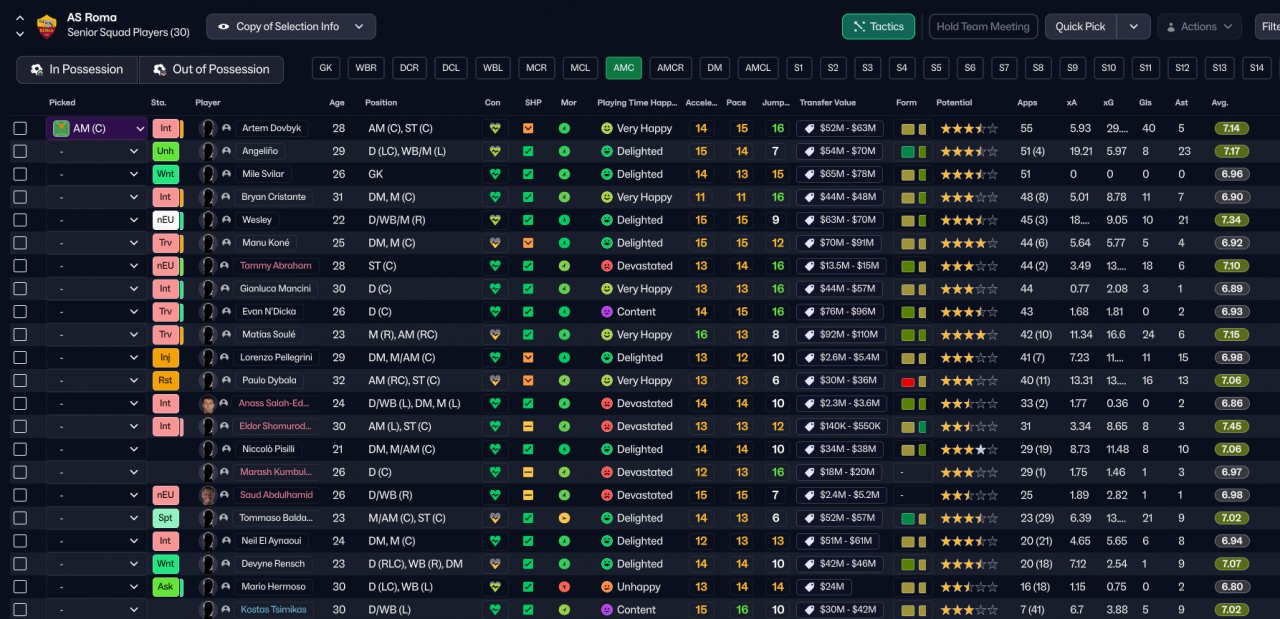Click the Ask status badge for Mario Hermoso

pos(165,587)
